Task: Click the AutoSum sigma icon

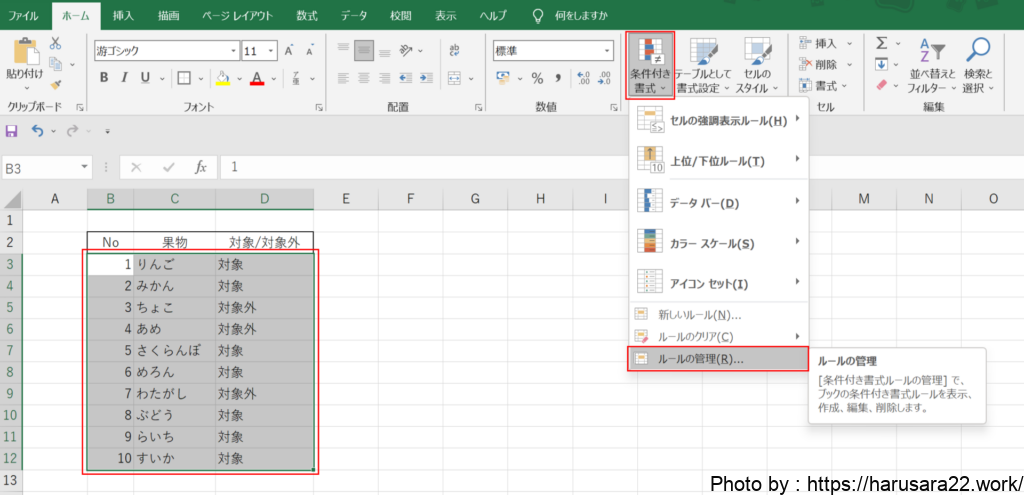Action: coord(881,43)
